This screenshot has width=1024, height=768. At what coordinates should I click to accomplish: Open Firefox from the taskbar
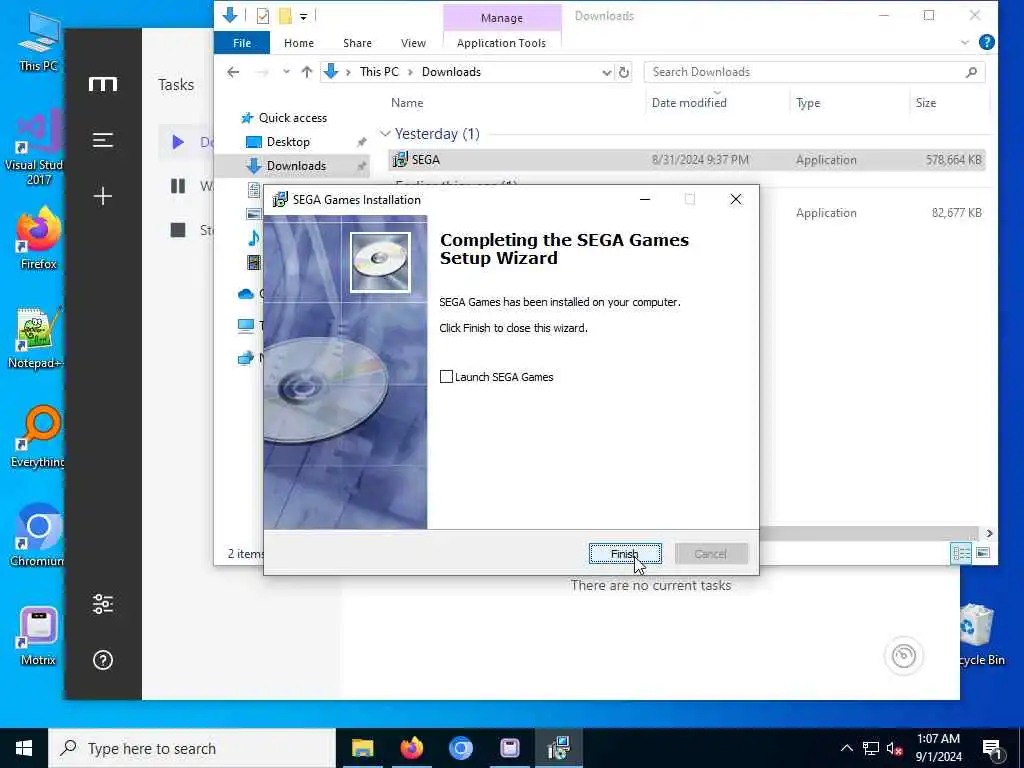pyautogui.click(x=411, y=748)
